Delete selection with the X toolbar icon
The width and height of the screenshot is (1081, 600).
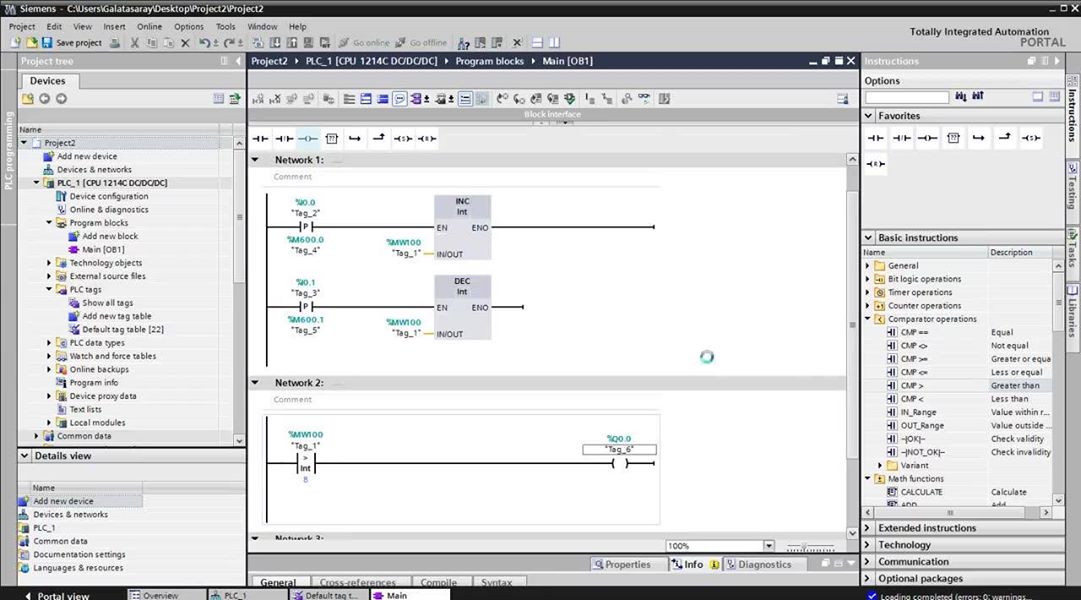pos(185,43)
